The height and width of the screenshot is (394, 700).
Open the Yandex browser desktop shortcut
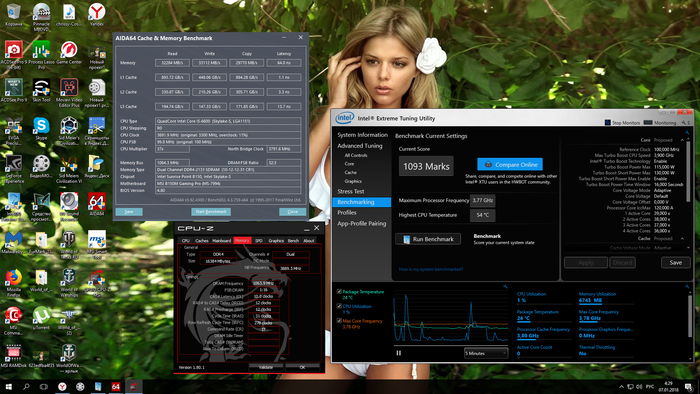pyautogui.click(x=96, y=14)
